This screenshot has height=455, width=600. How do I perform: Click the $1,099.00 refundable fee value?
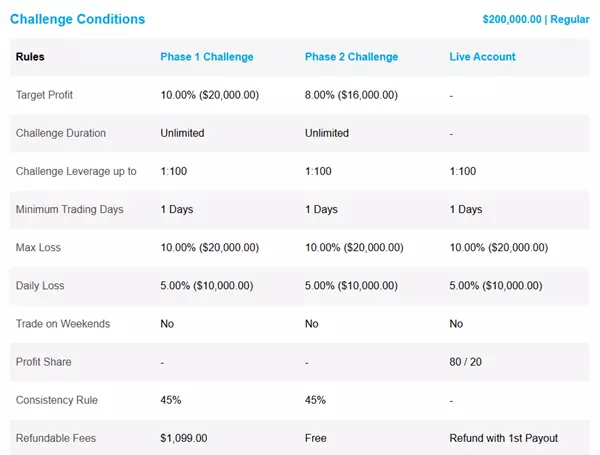[184, 438]
